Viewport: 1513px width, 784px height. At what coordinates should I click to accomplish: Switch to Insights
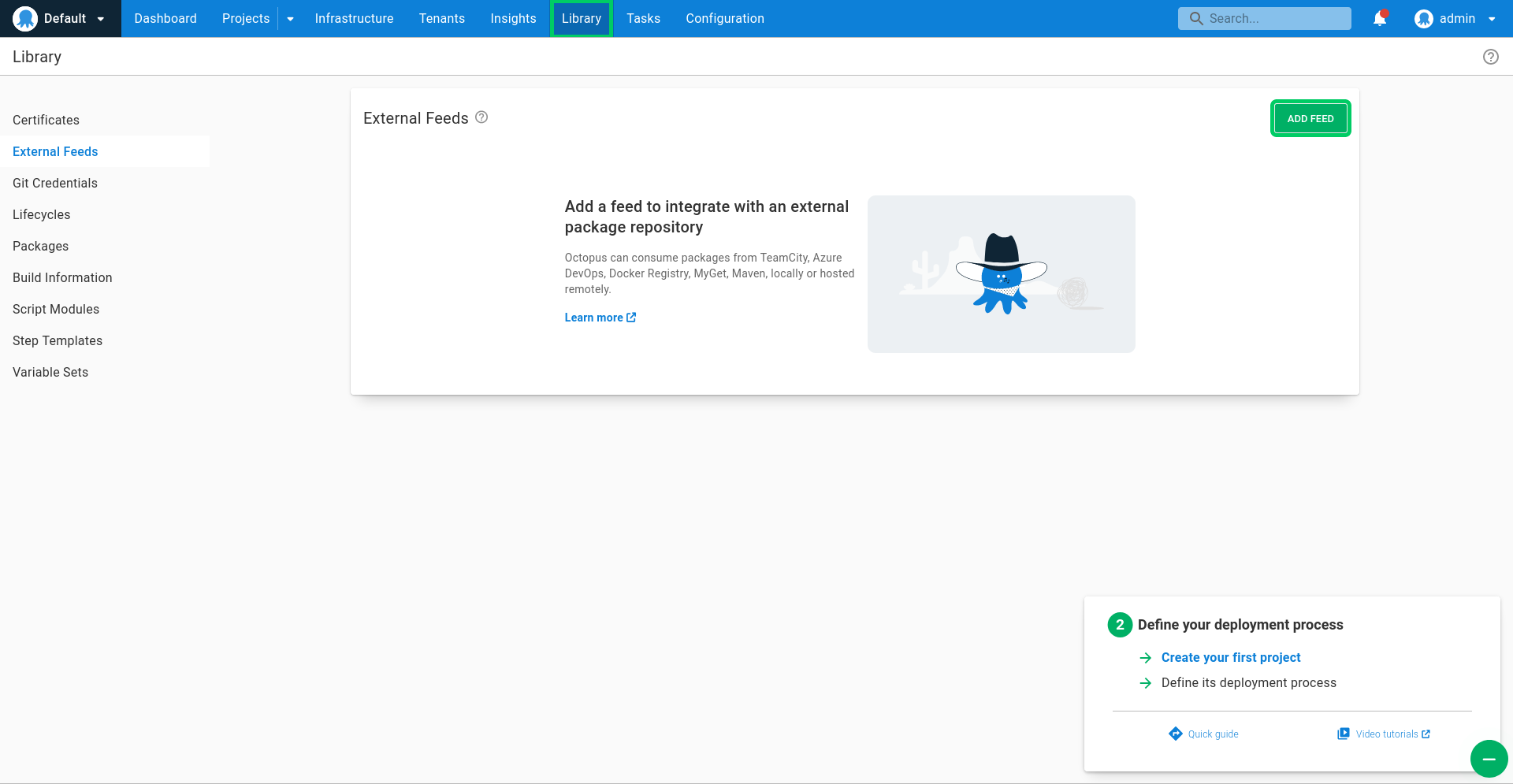tap(513, 18)
